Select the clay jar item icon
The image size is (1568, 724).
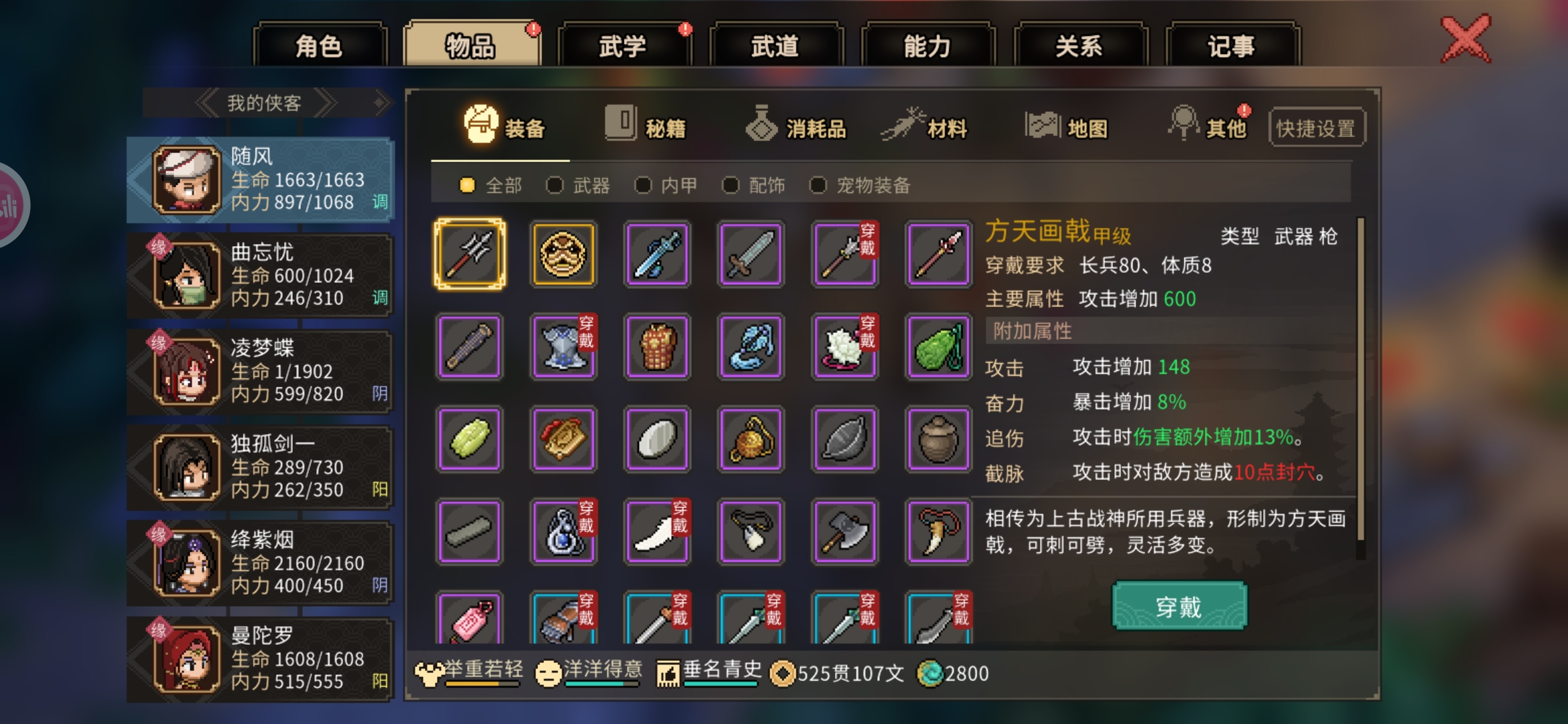(938, 439)
